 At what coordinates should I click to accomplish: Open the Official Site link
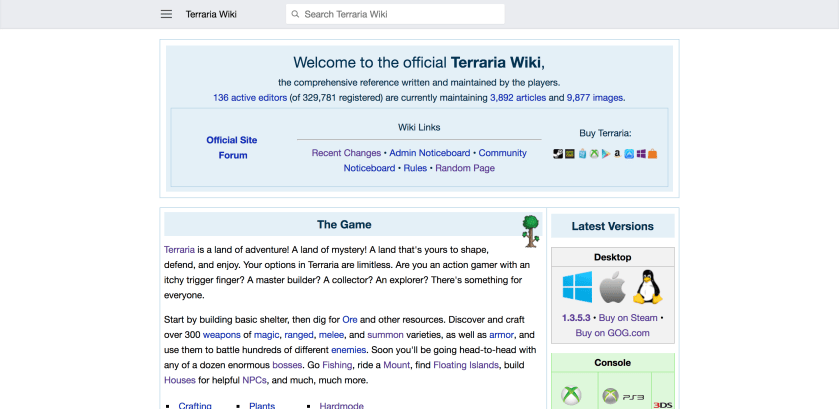point(232,140)
